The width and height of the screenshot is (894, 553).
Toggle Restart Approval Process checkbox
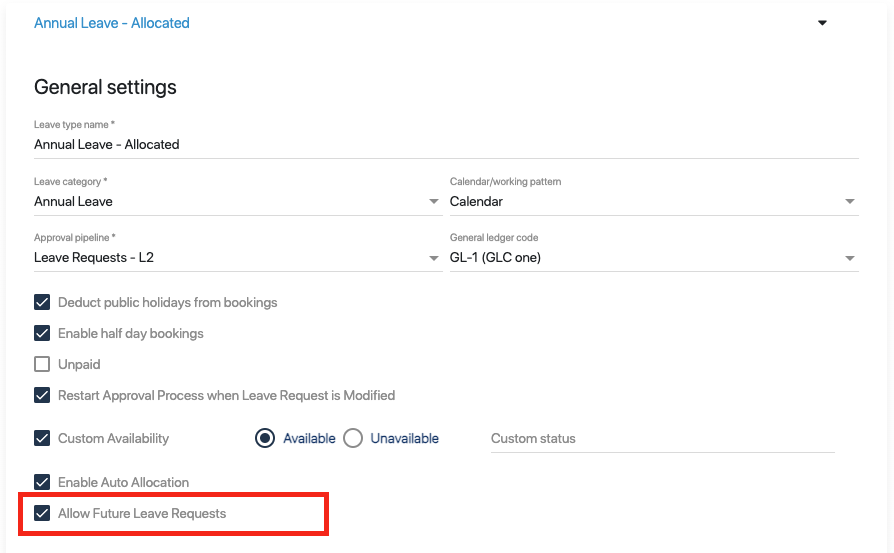click(x=42, y=395)
